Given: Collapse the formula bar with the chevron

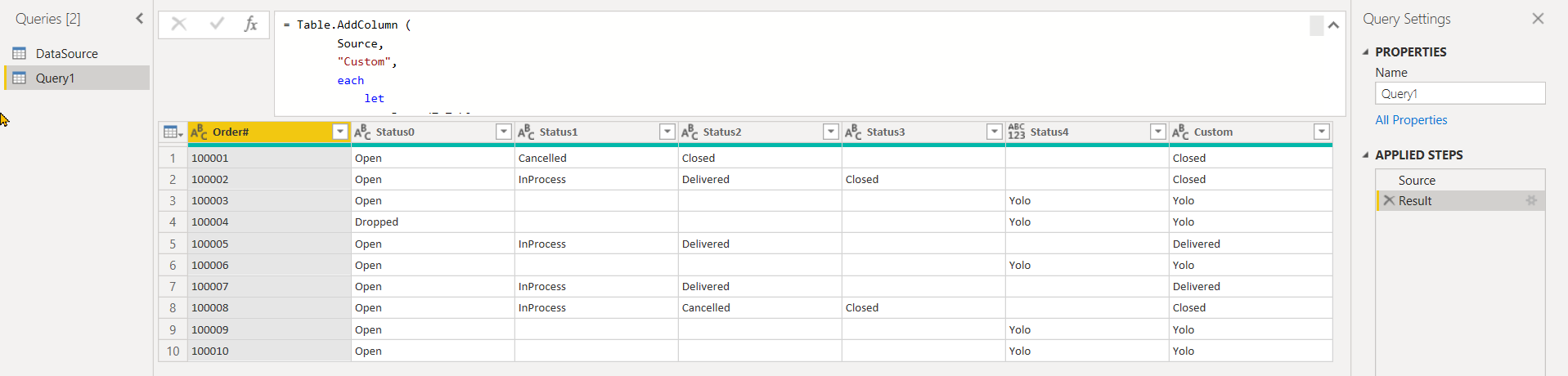Looking at the screenshot, I should [x=1333, y=25].
